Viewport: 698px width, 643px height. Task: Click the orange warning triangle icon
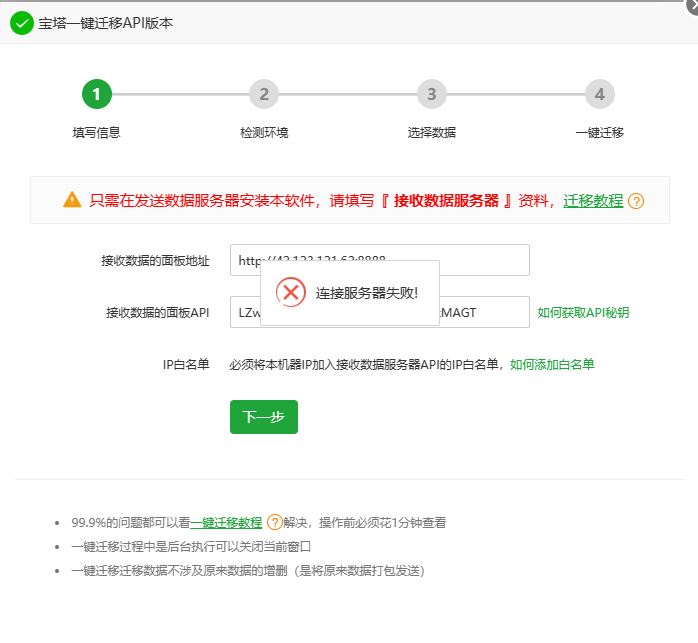pos(72,200)
